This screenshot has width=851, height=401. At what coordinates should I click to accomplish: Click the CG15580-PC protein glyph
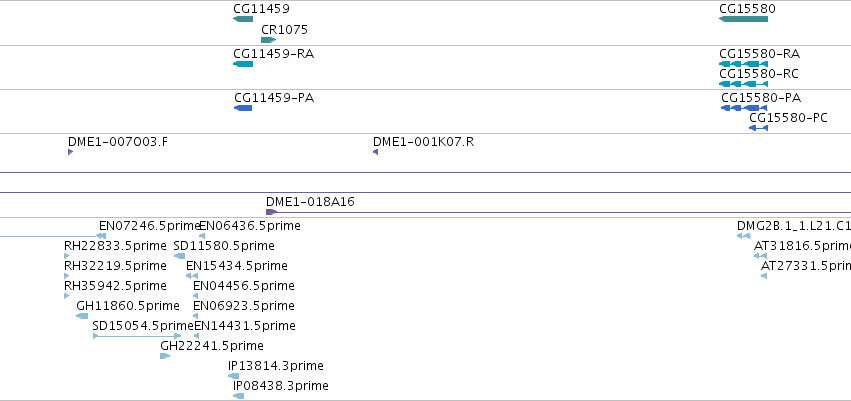click(758, 128)
